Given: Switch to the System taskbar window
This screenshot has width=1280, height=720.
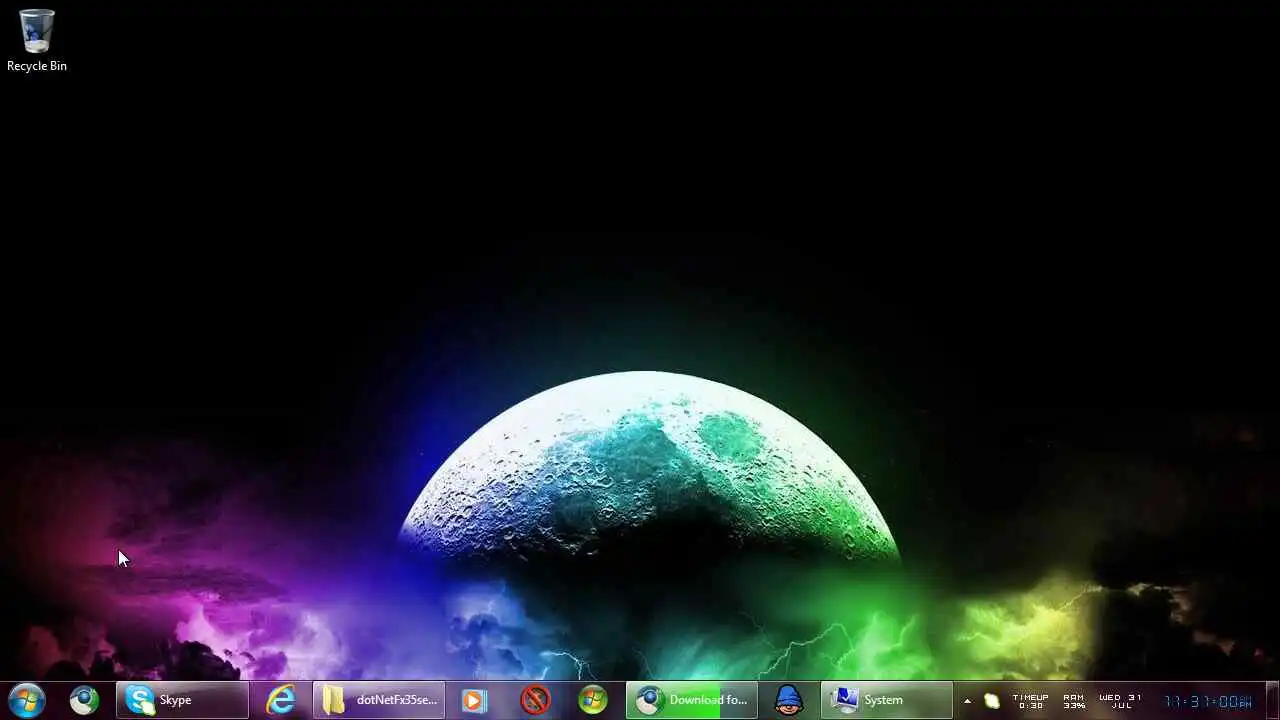Looking at the screenshot, I should click(886, 700).
